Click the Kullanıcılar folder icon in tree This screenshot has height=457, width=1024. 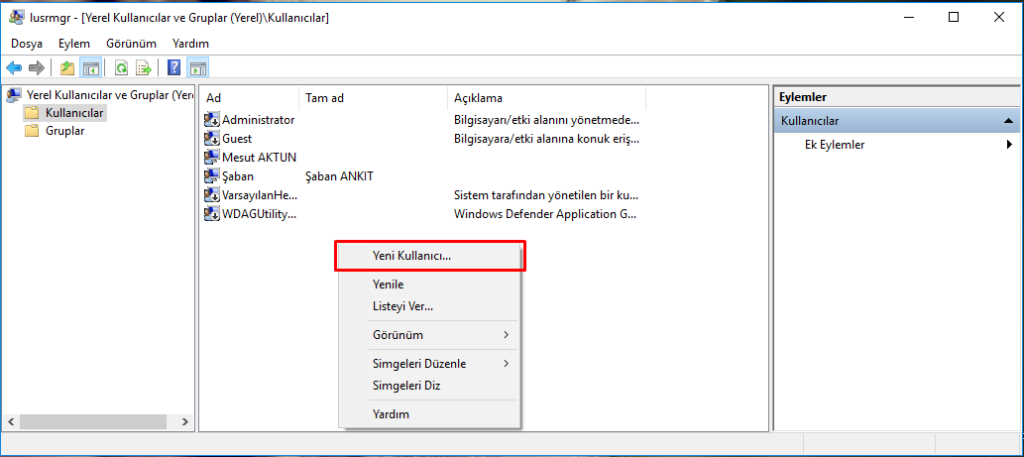(32, 113)
